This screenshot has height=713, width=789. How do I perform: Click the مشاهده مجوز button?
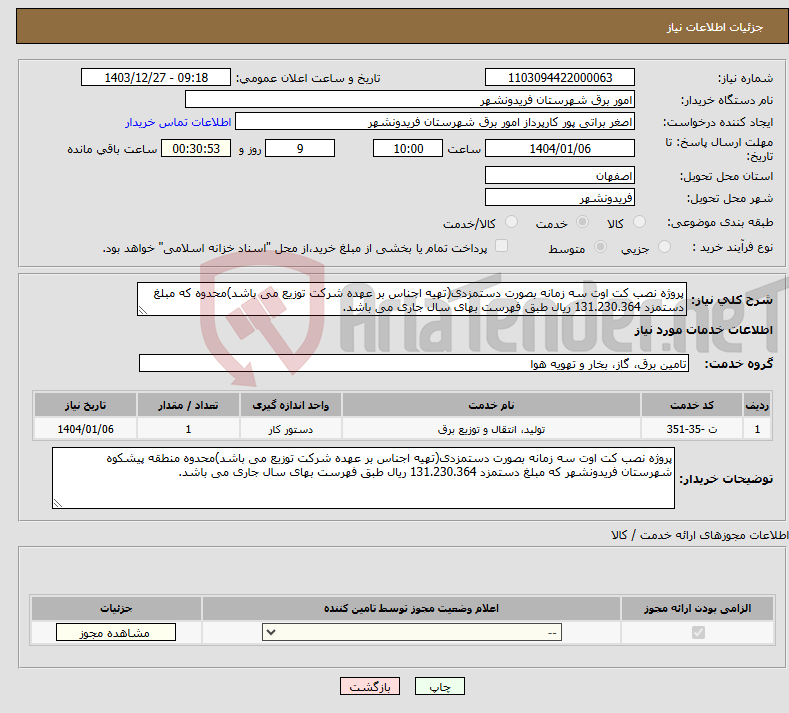(x=116, y=632)
